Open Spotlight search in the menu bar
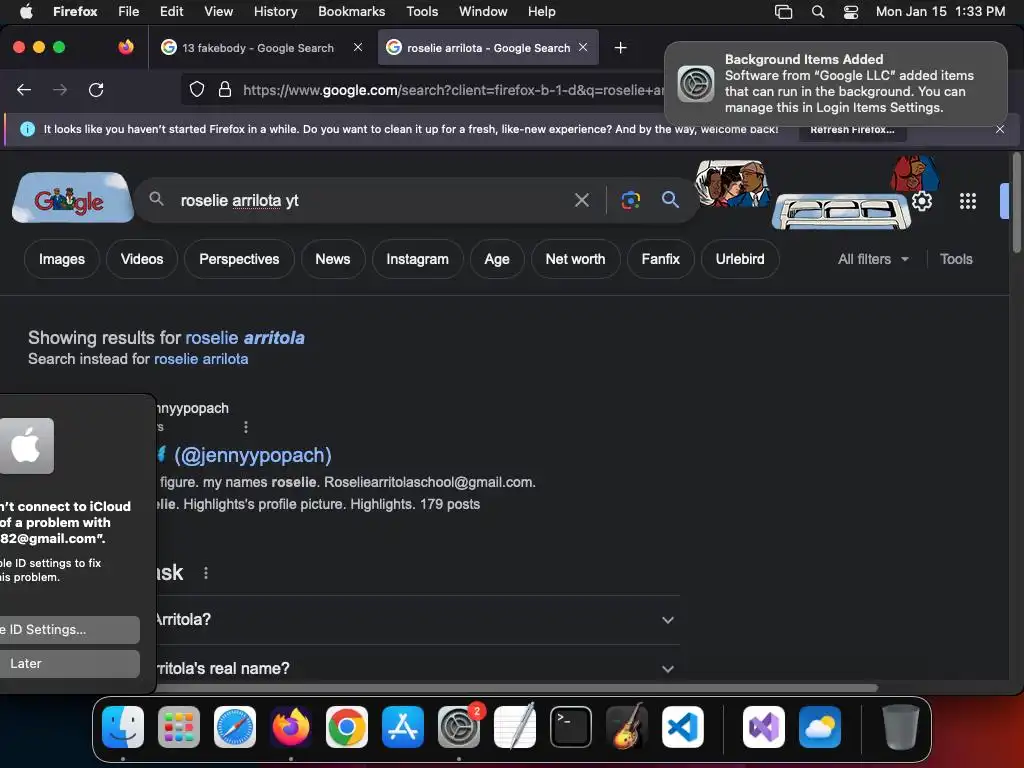The height and width of the screenshot is (768, 1024). click(818, 12)
